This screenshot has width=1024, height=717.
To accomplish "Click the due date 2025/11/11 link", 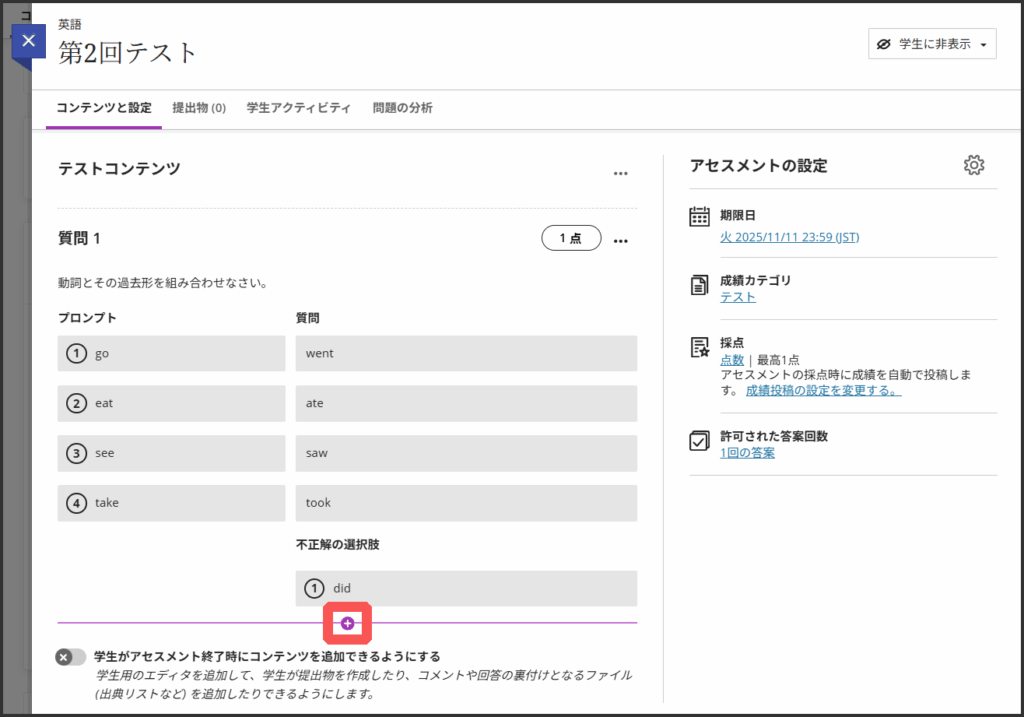I will pos(789,237).
